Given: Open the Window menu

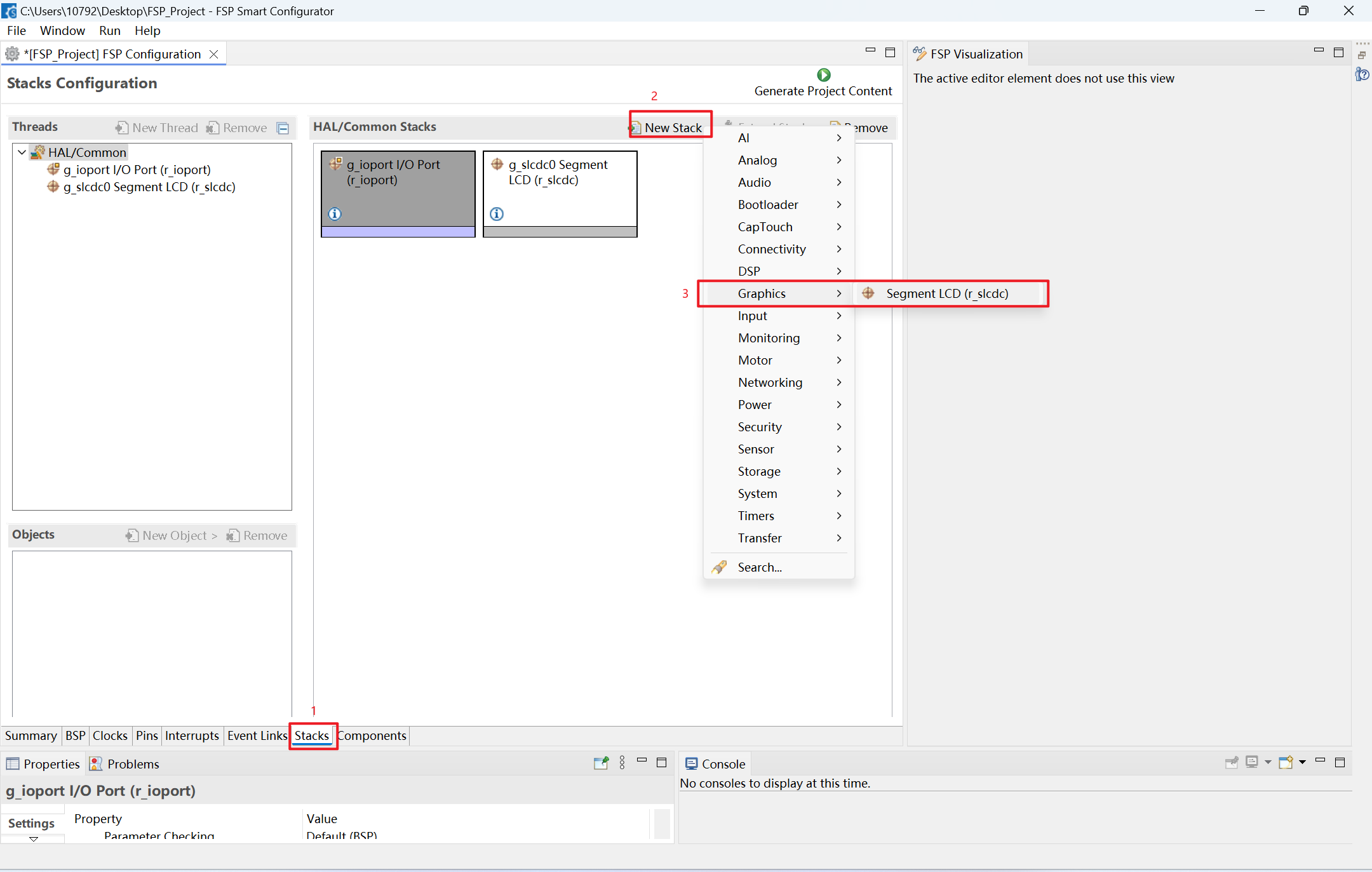Looking at the screenshot, I should [x=62, y=30].
